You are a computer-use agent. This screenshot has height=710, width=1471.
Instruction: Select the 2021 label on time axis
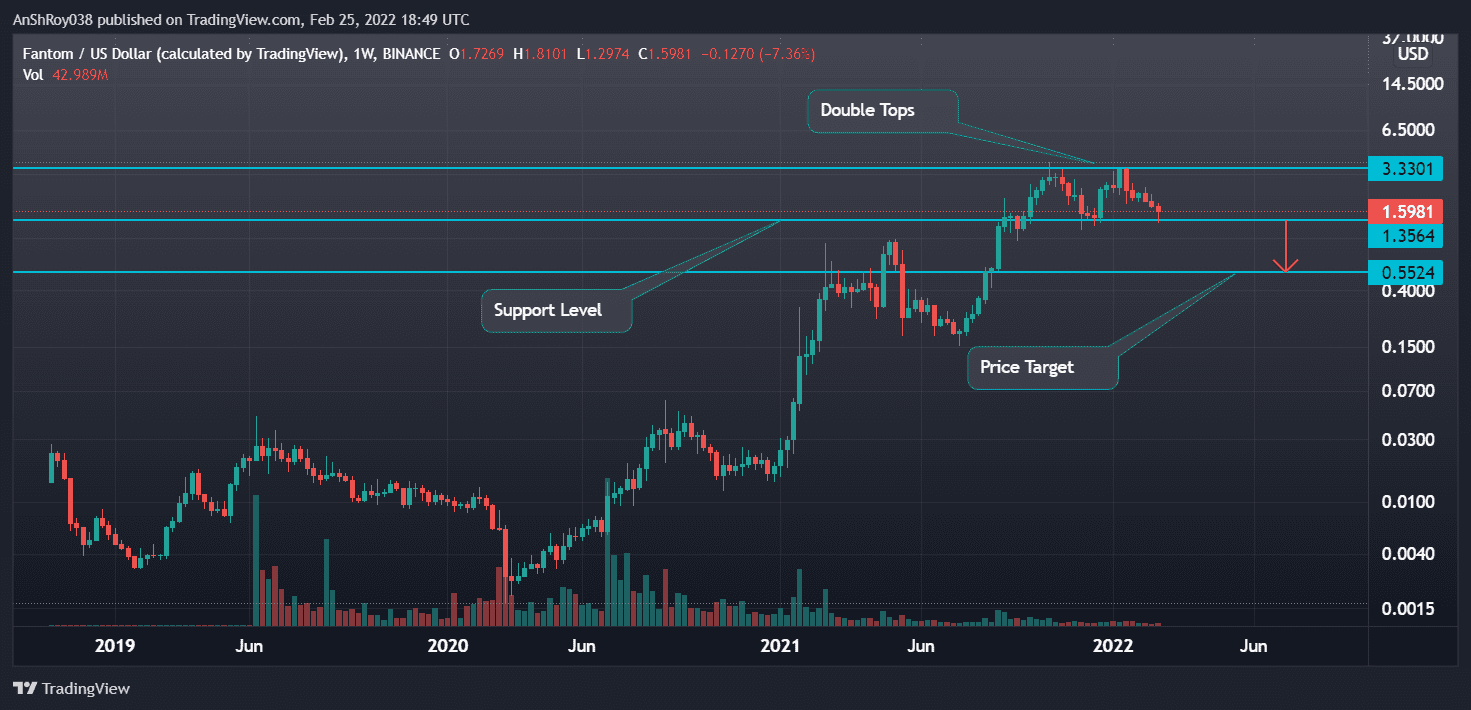point(781,646)
